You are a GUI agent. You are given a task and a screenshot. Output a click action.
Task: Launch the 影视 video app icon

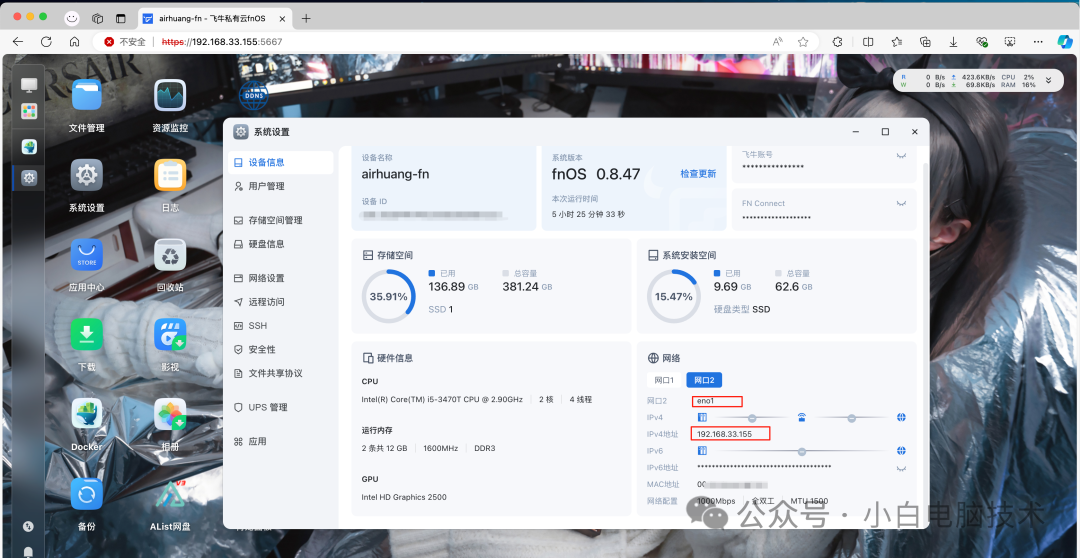click(x=170, y=334)
